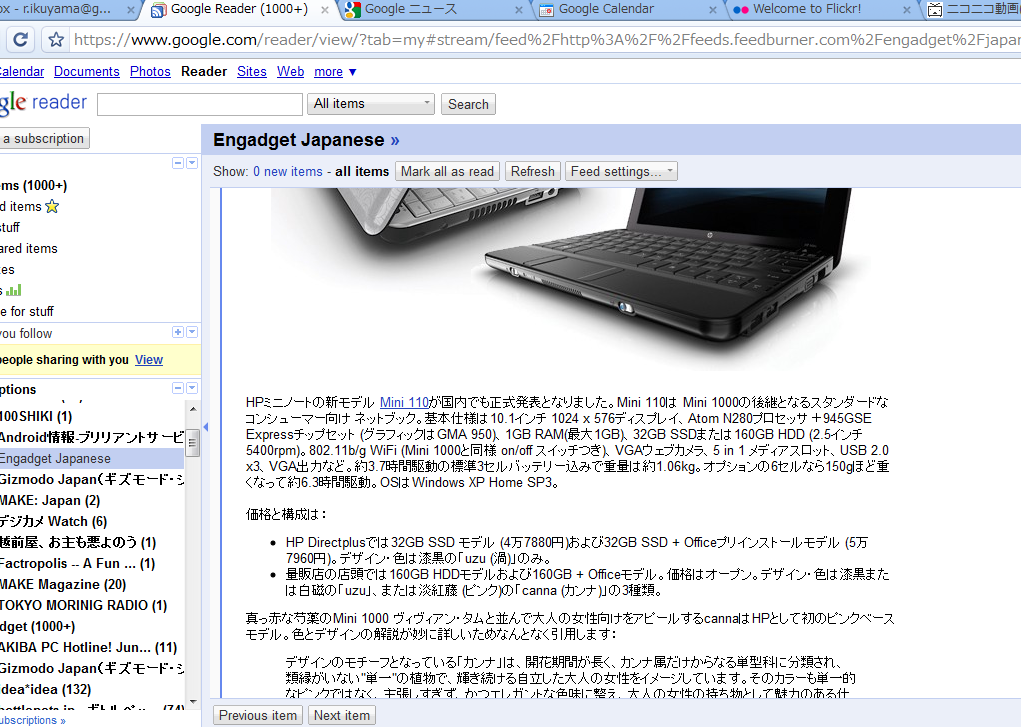Bookmark this page with the star icon
The height and width of the screenshot is (727, 1021).
[56, 40]
